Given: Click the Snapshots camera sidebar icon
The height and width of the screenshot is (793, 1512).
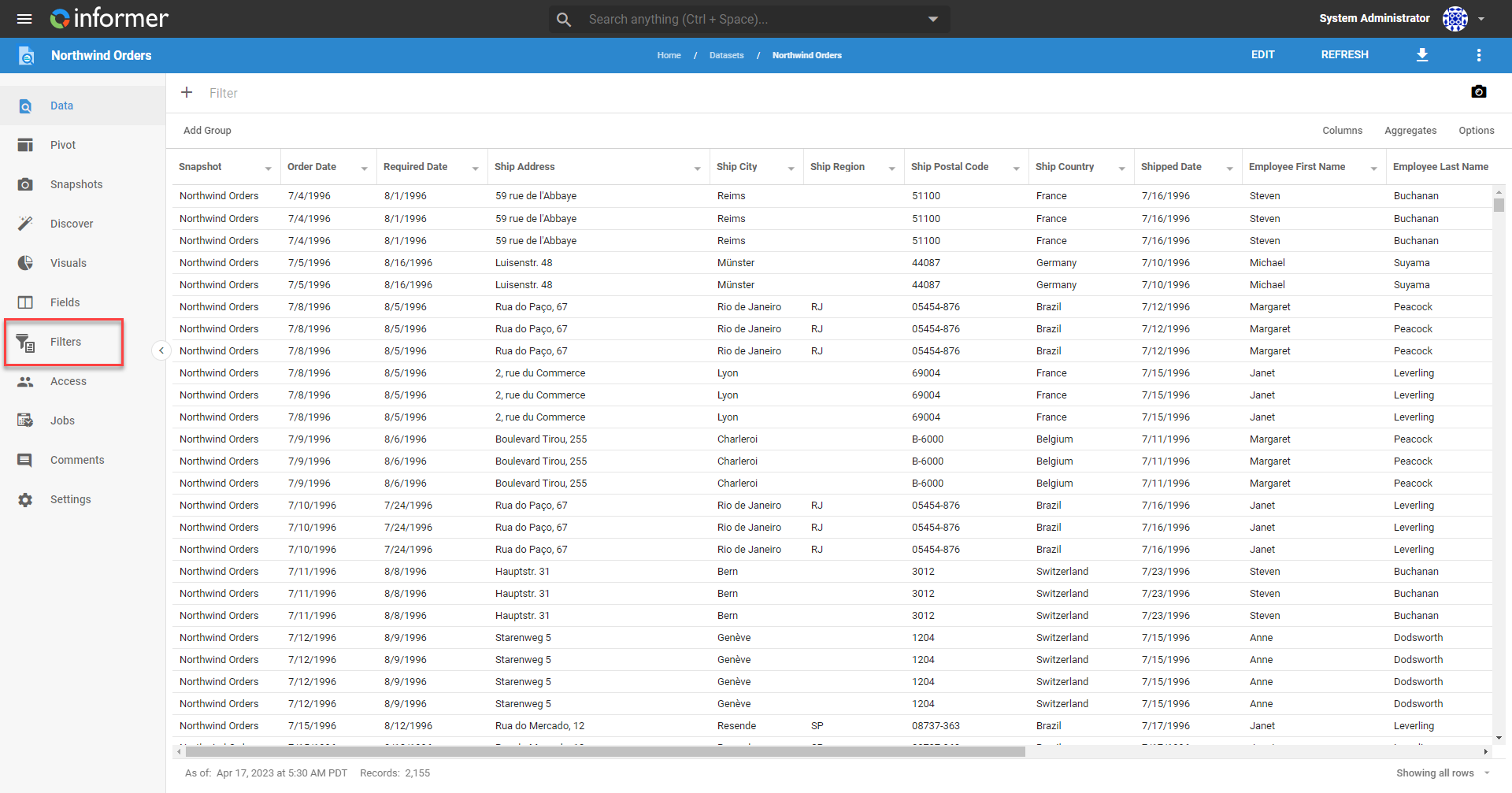Looking at the screenshot, I should (25, 184).
